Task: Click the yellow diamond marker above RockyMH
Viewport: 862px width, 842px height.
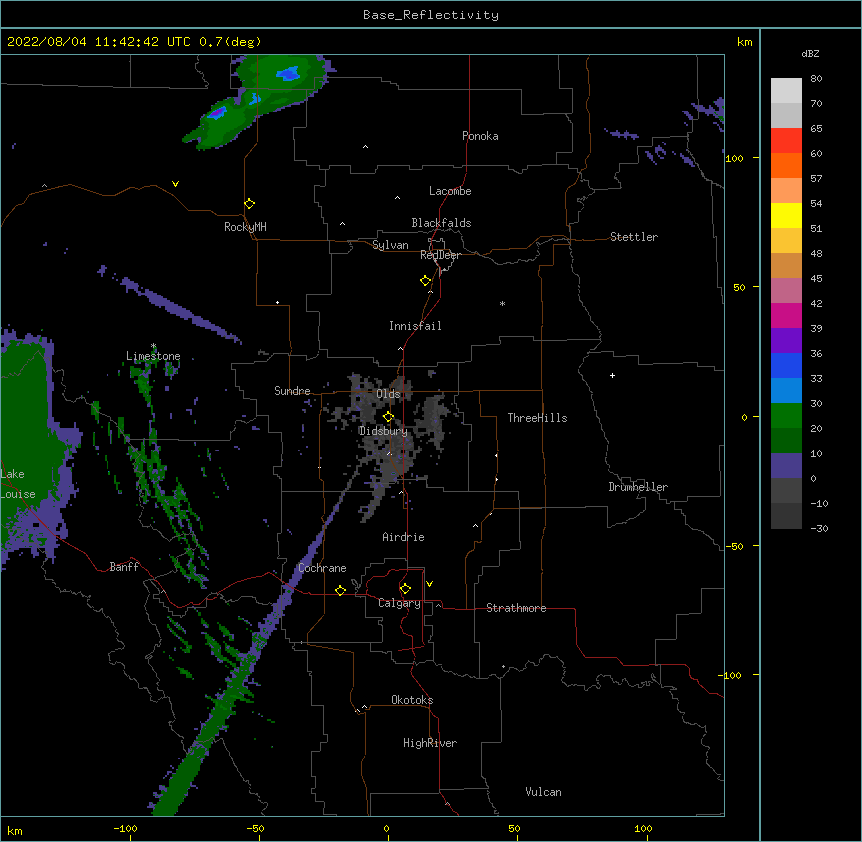Action: tap(250, 203)
